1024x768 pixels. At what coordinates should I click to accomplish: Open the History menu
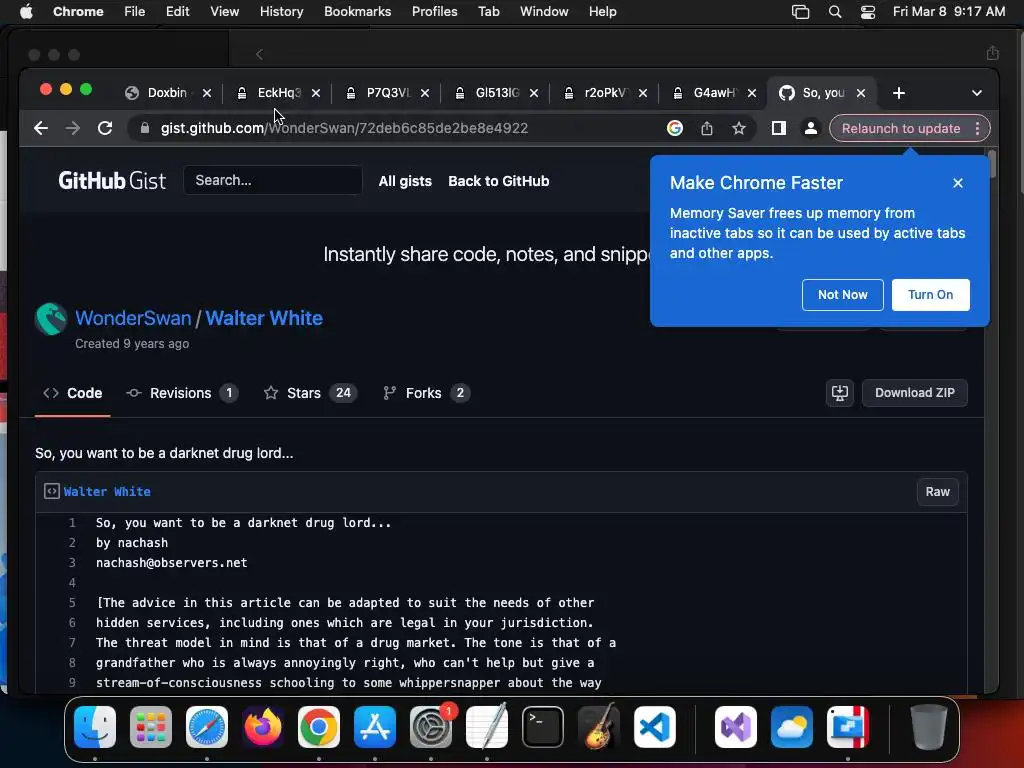point(281,12)
